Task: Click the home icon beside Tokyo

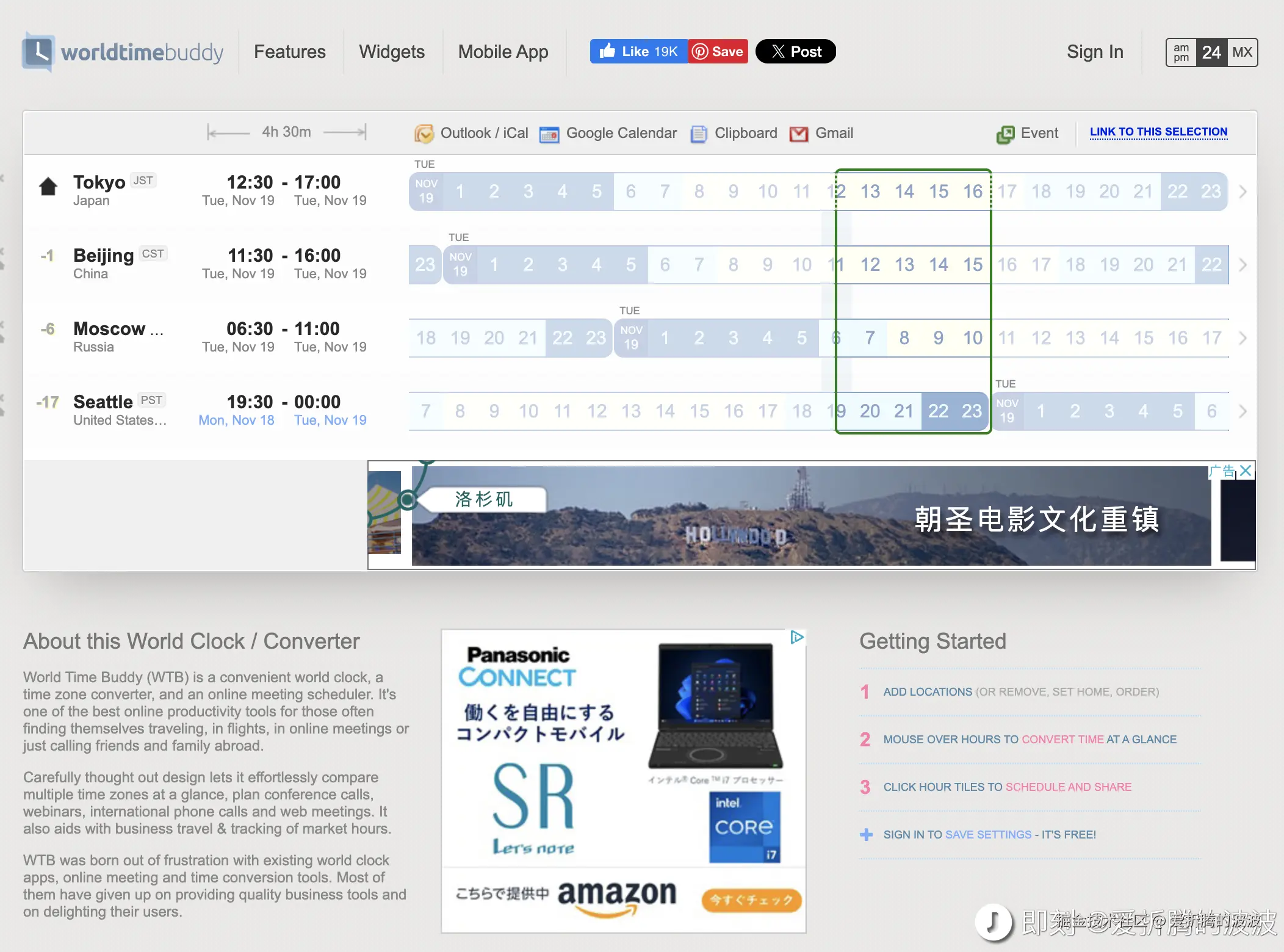Action: (49, 187)
